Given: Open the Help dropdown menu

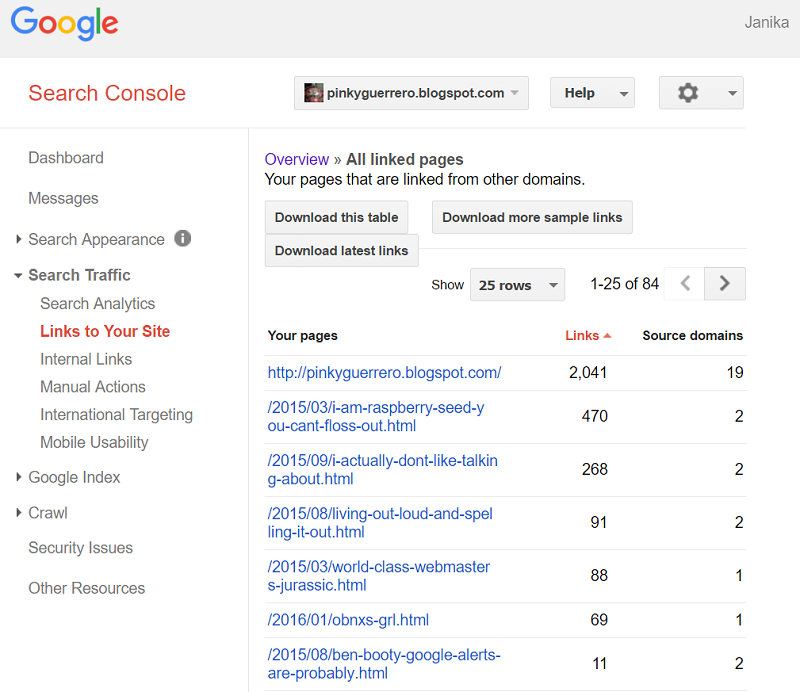Looking at the screenshot, I should pos(592,93).
